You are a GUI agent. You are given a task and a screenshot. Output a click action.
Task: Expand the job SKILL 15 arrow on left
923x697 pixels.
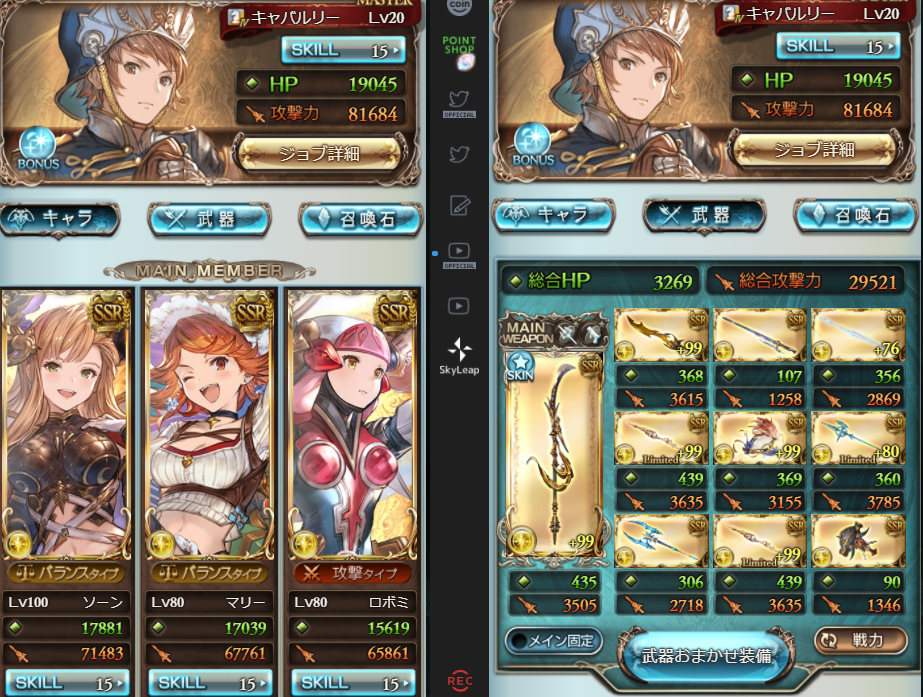click(x=344, y=51)
